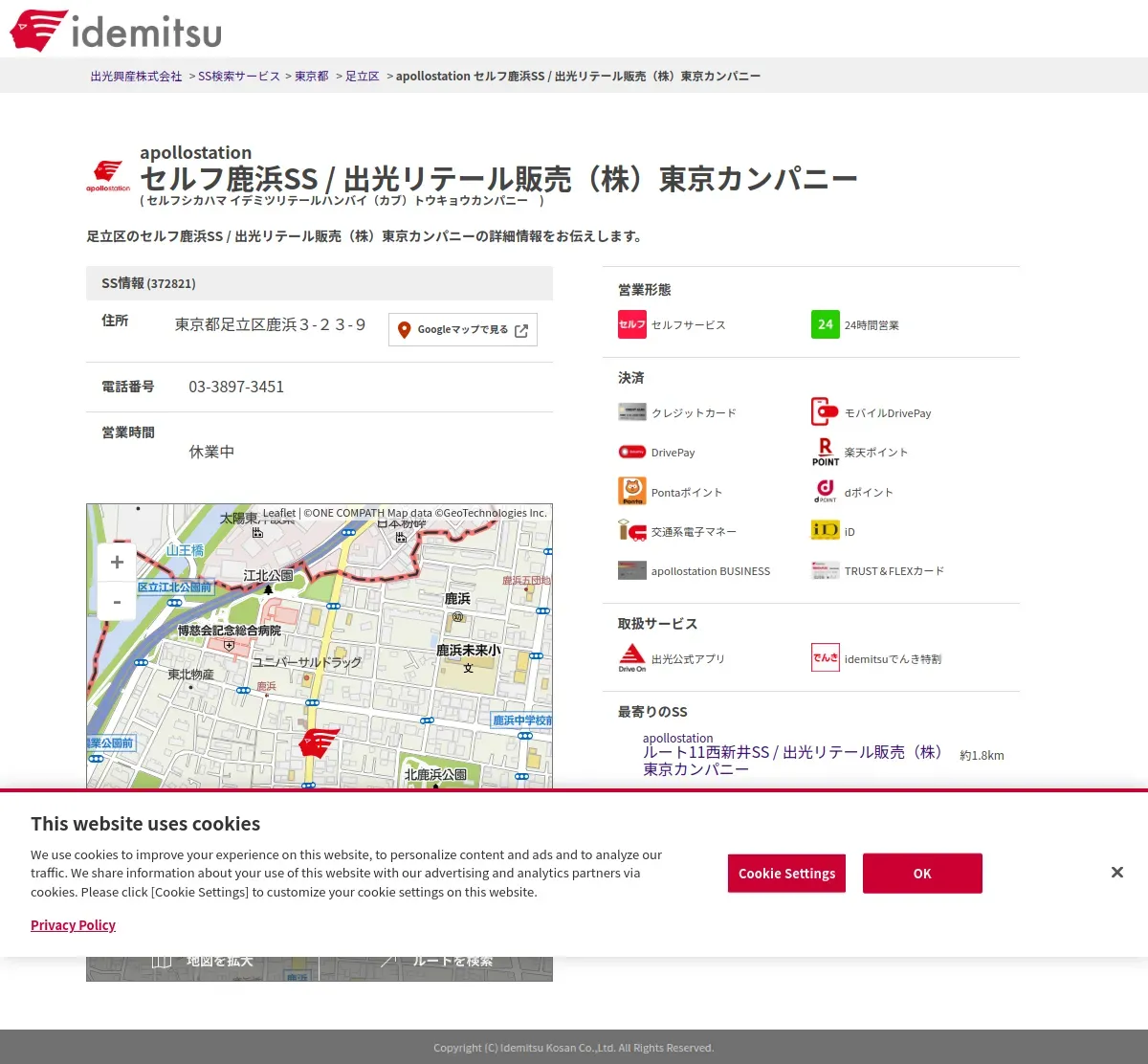Click the TRUST & FLEX card icon
Image resolution: width=1148 pixels, height=1064 pixels.
[x=826, y=570]
